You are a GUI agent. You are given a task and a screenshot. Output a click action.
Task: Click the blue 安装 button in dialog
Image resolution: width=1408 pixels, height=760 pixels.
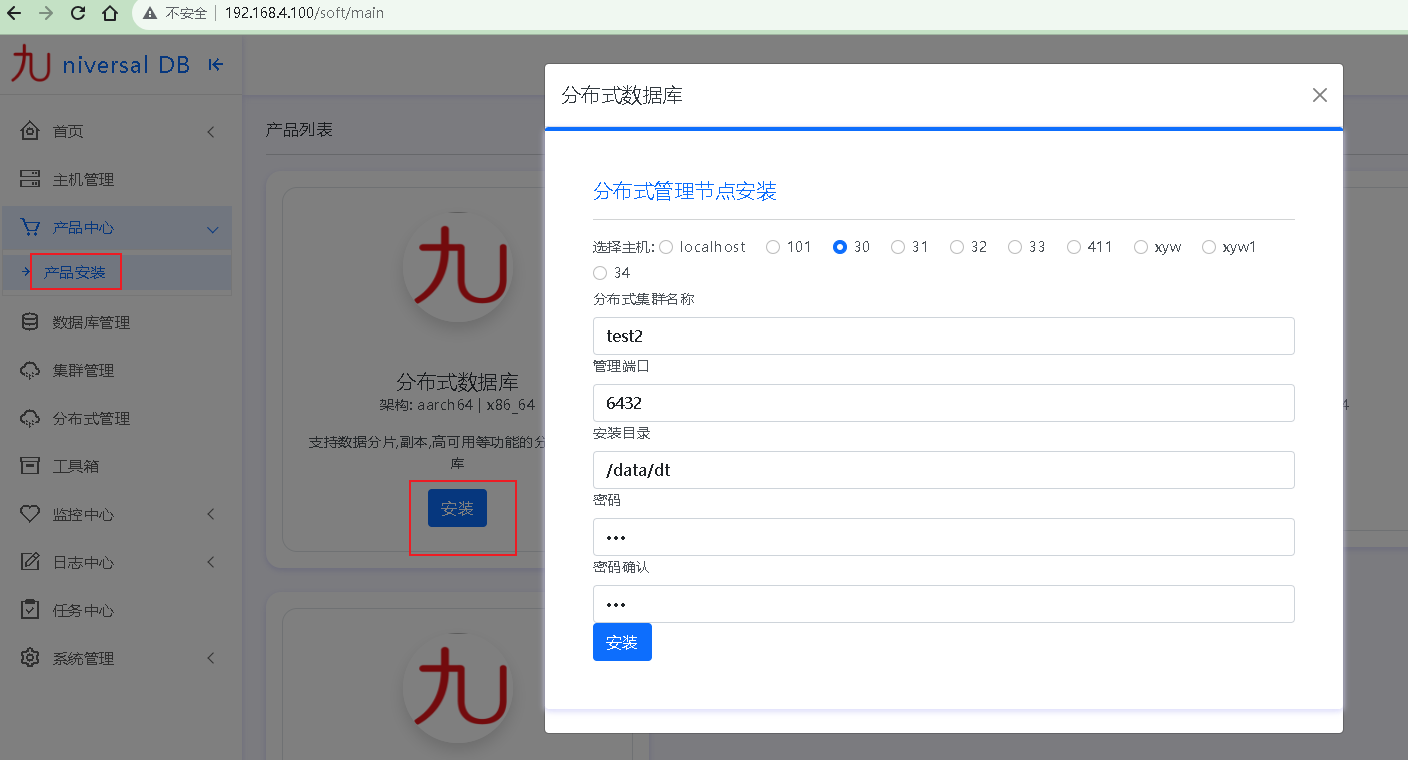(622, 642)
